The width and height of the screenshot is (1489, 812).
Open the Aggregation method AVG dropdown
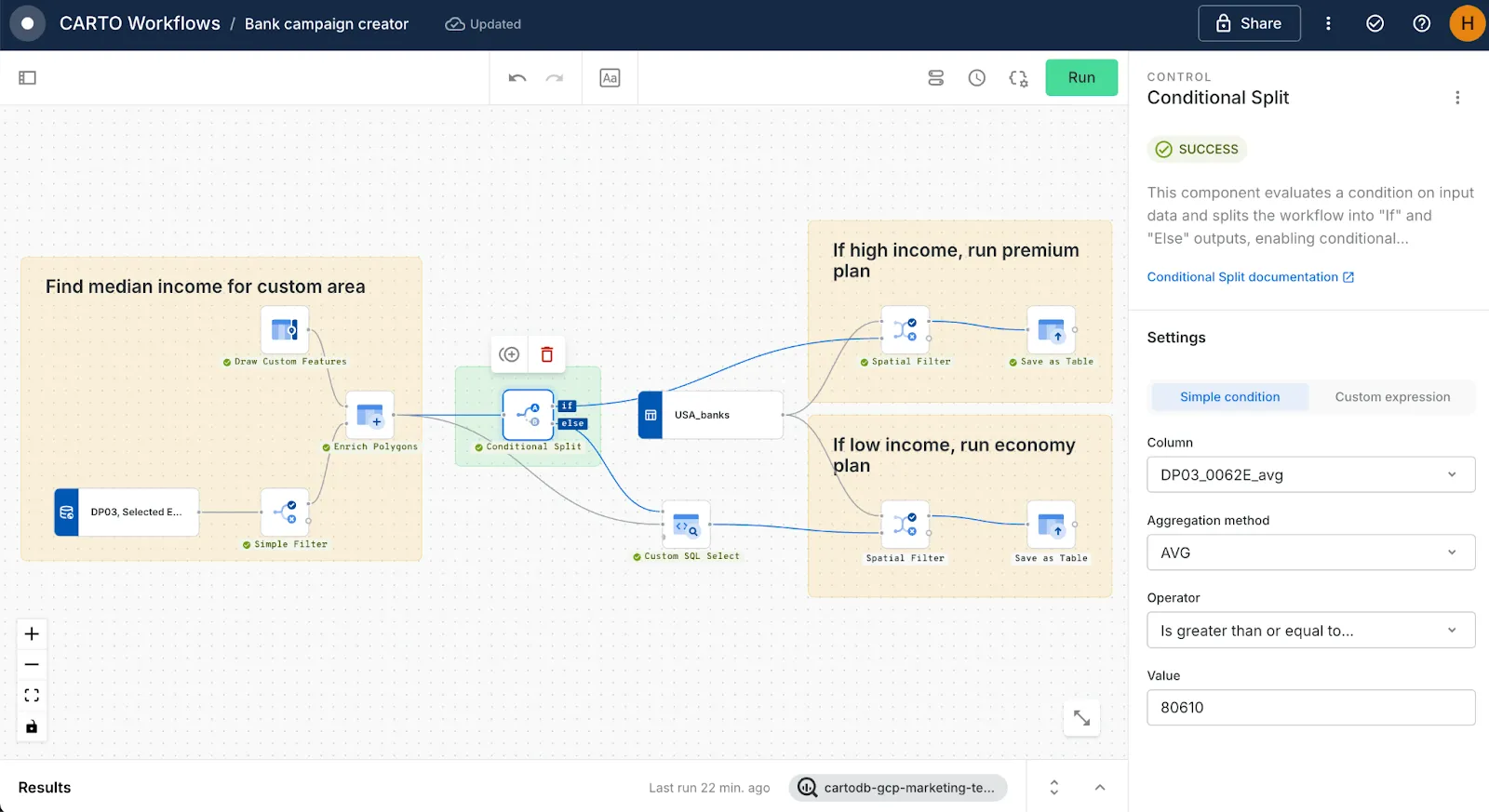click(1310, 552)
